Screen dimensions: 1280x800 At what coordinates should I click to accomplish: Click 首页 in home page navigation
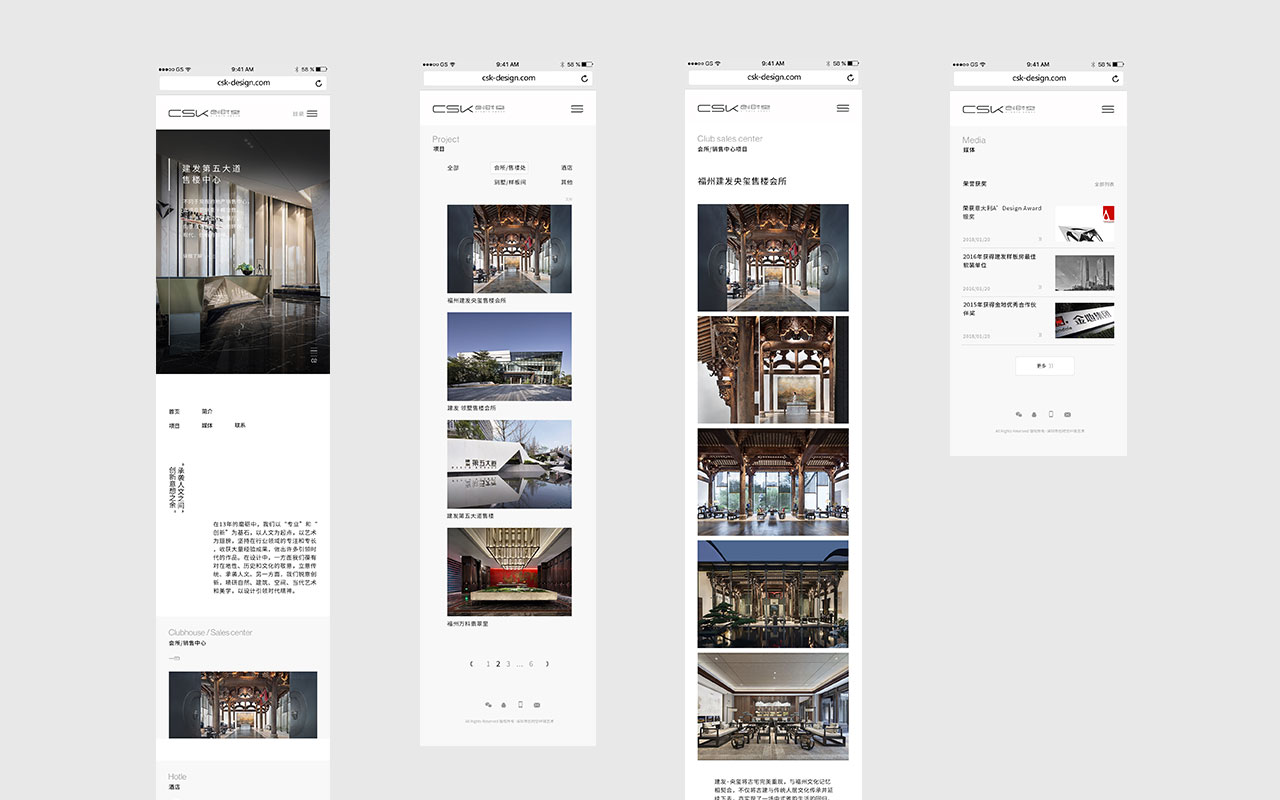[x=175, y=411]
